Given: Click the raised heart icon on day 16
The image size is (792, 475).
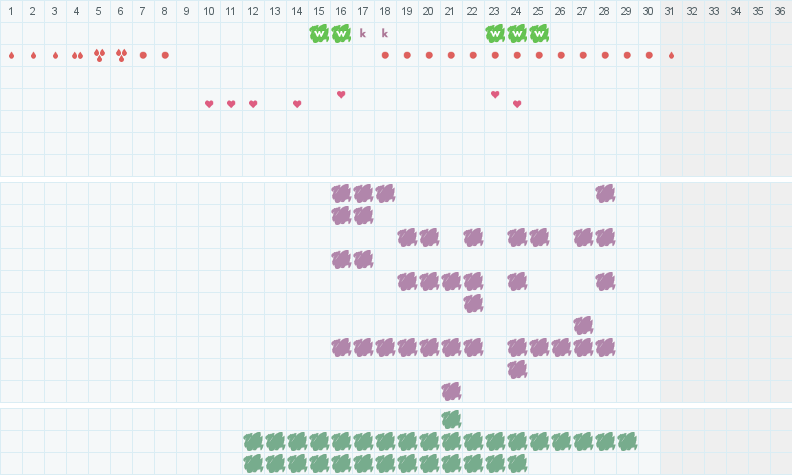Looking at the screenshot, I should tap(341, 94).
